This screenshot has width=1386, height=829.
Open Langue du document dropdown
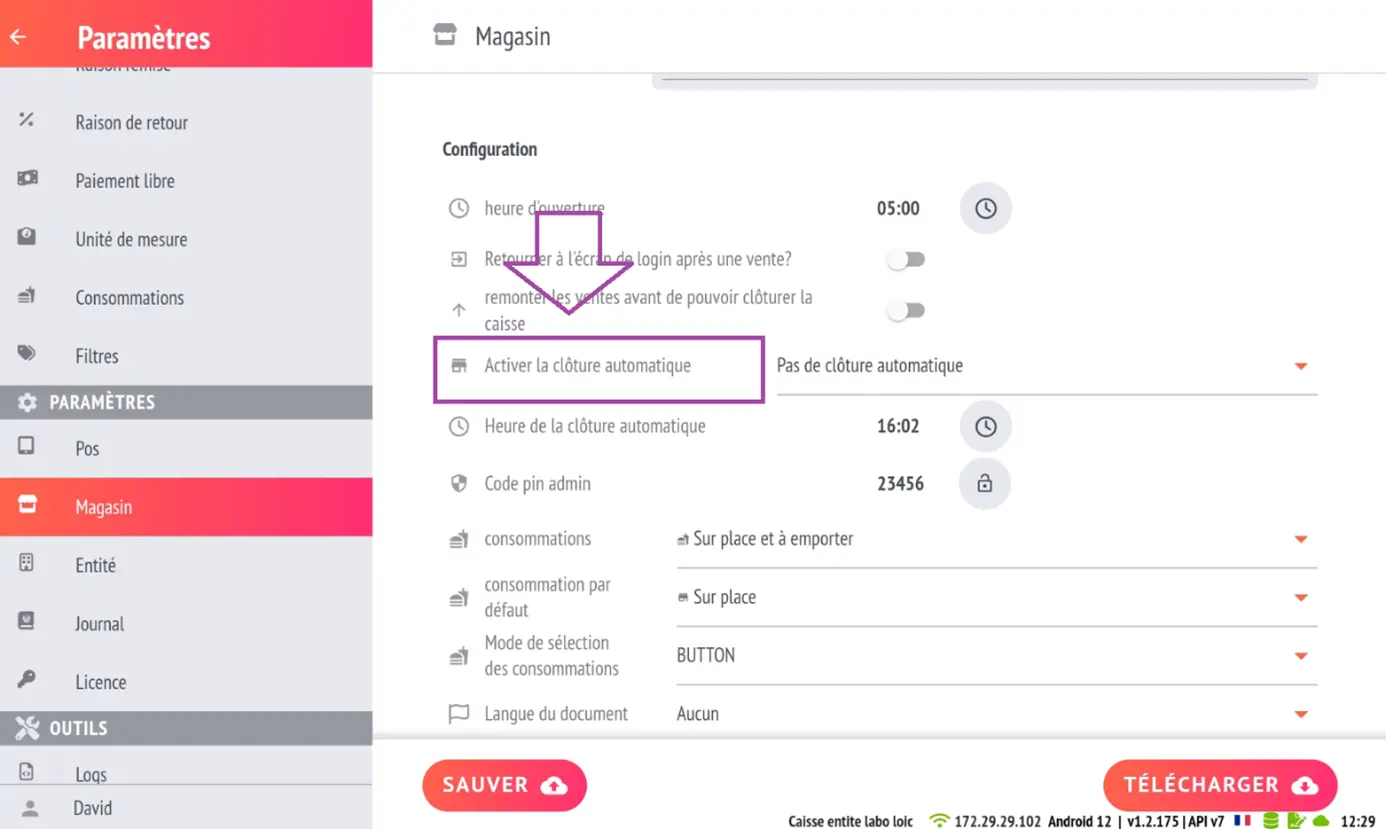pos(997,714)
